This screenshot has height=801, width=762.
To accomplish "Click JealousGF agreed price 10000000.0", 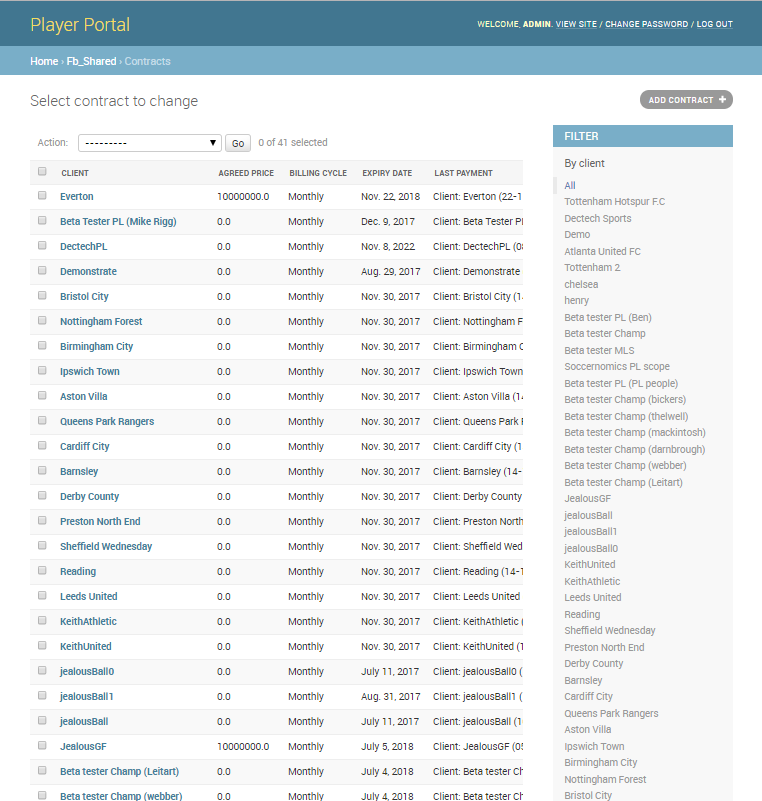I will tap(243, 747).
